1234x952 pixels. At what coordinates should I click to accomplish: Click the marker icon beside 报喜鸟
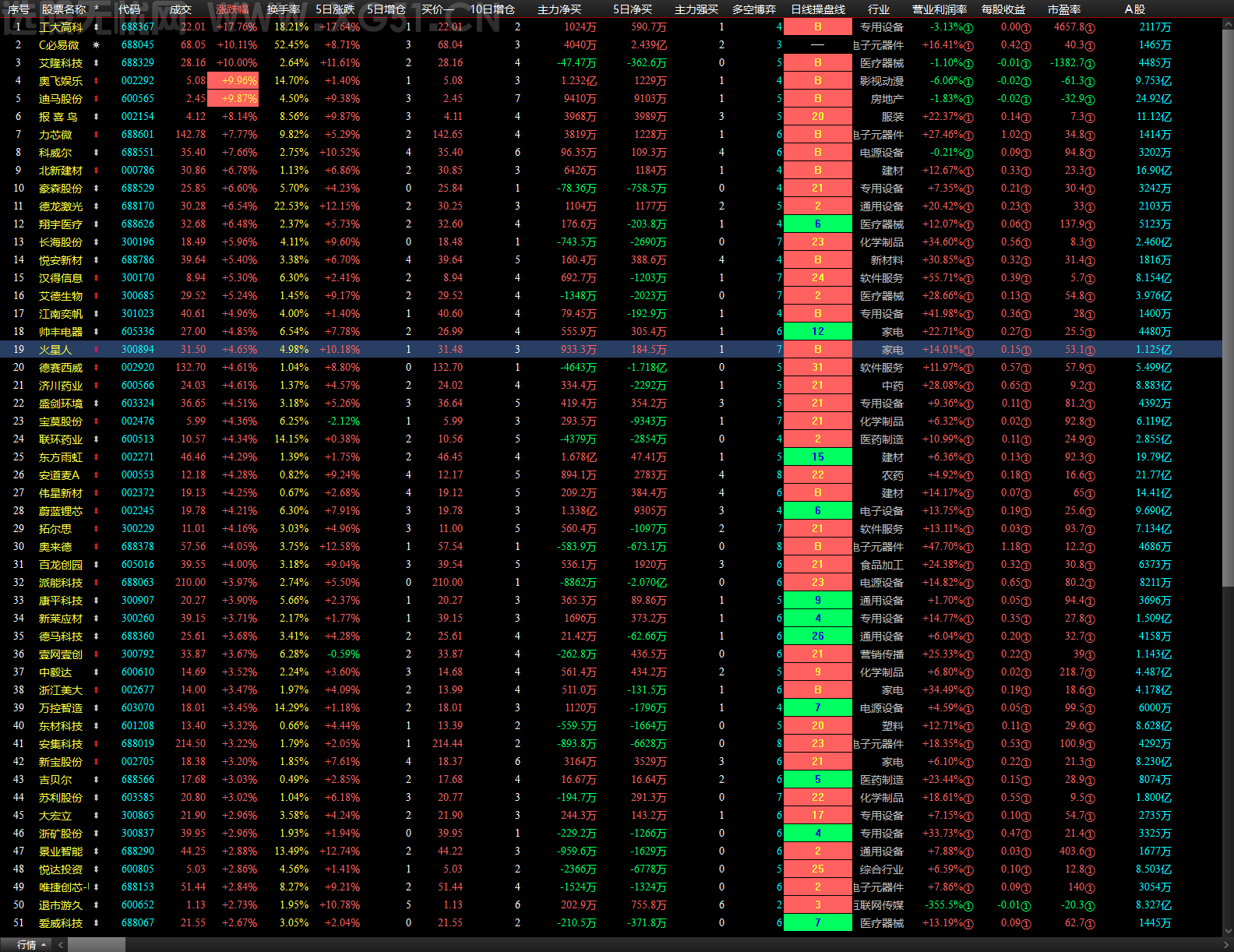[96, 117]
